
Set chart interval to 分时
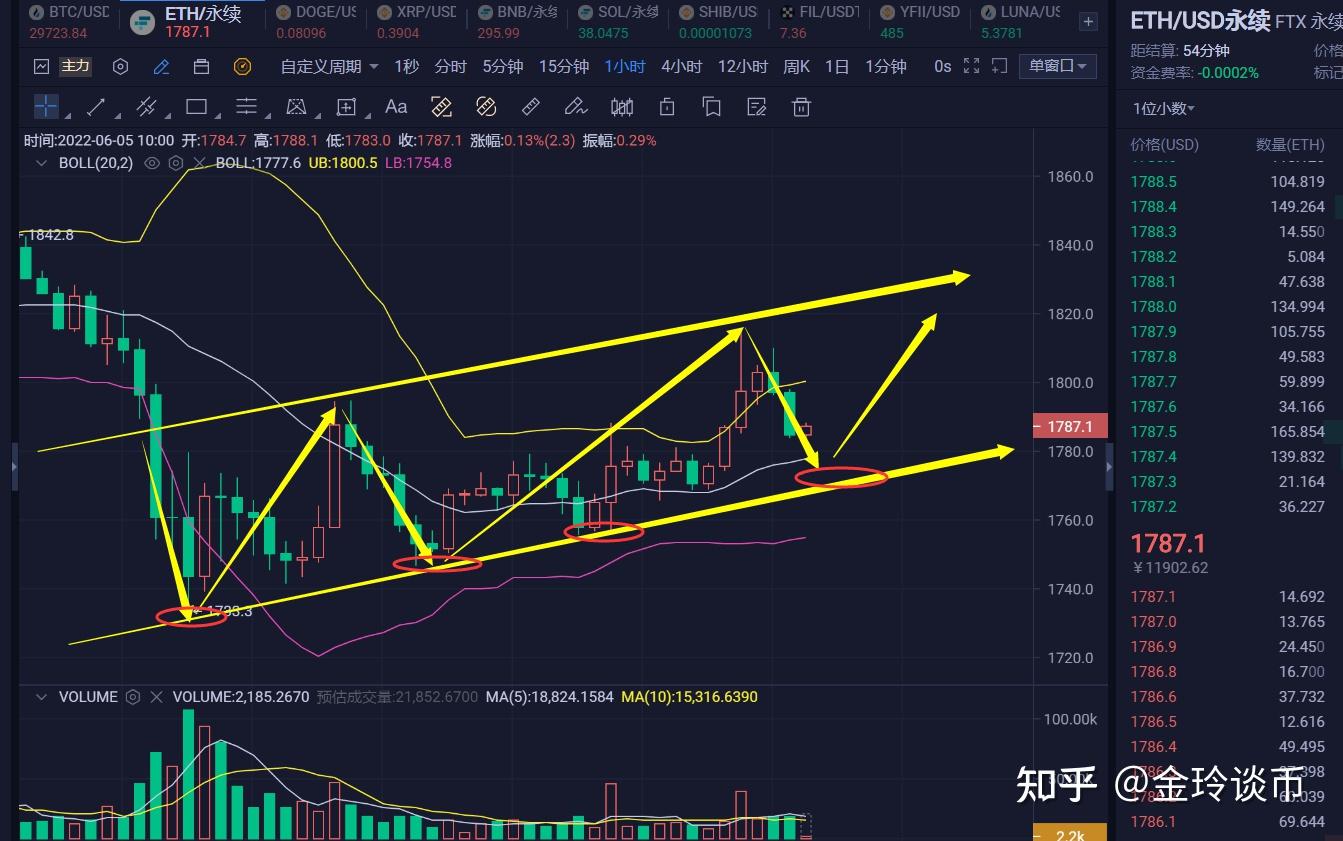coord(451,67)
